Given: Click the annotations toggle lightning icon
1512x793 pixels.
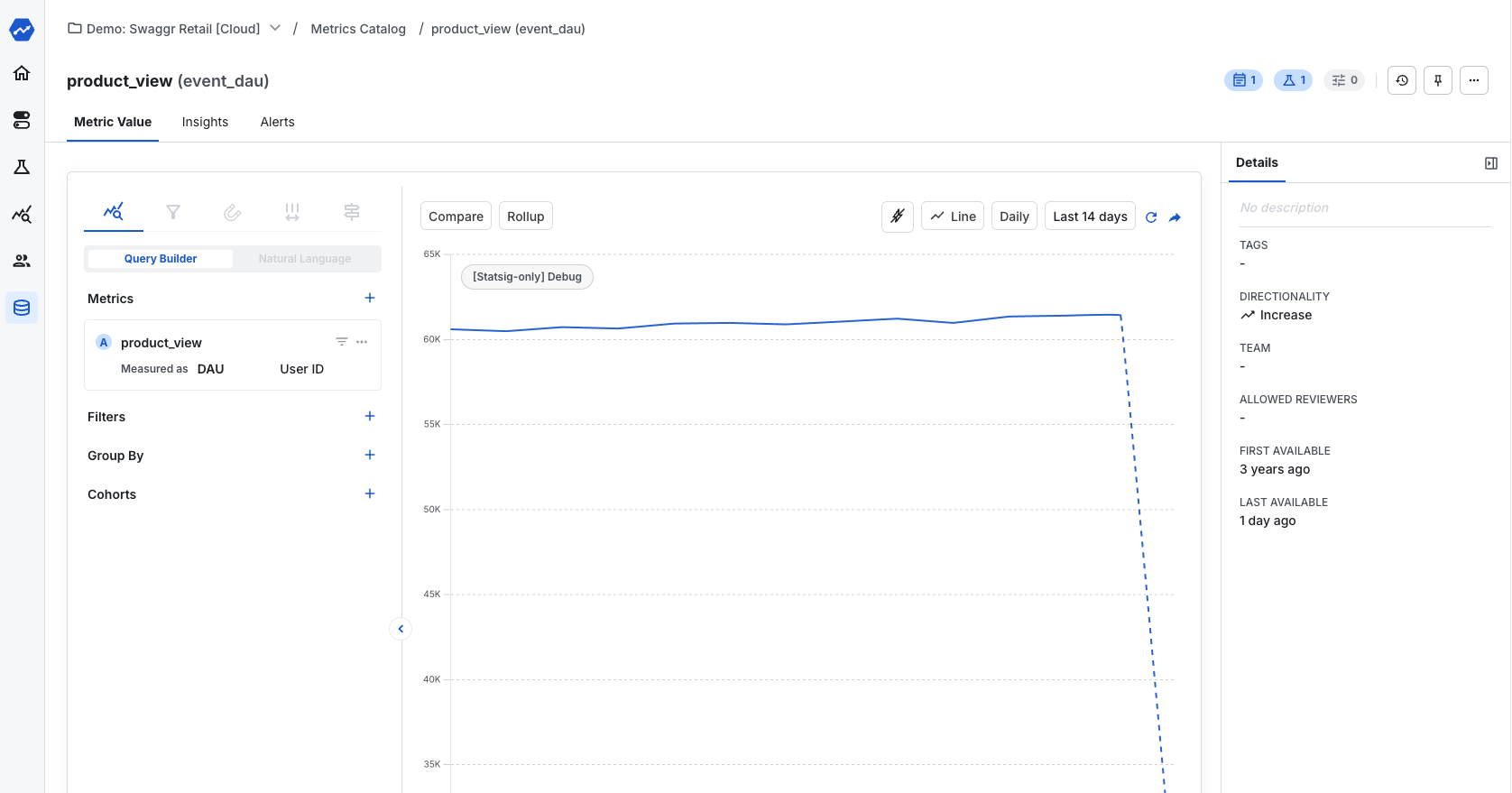Looking at the screenshot, I should click(898, 217).
